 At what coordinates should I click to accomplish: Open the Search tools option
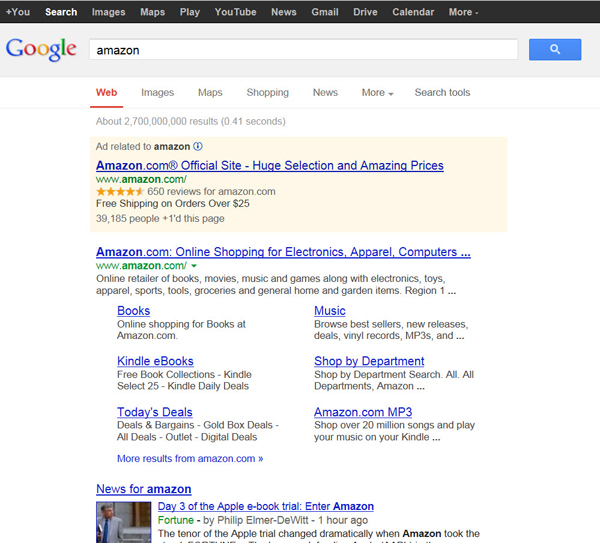442,93
